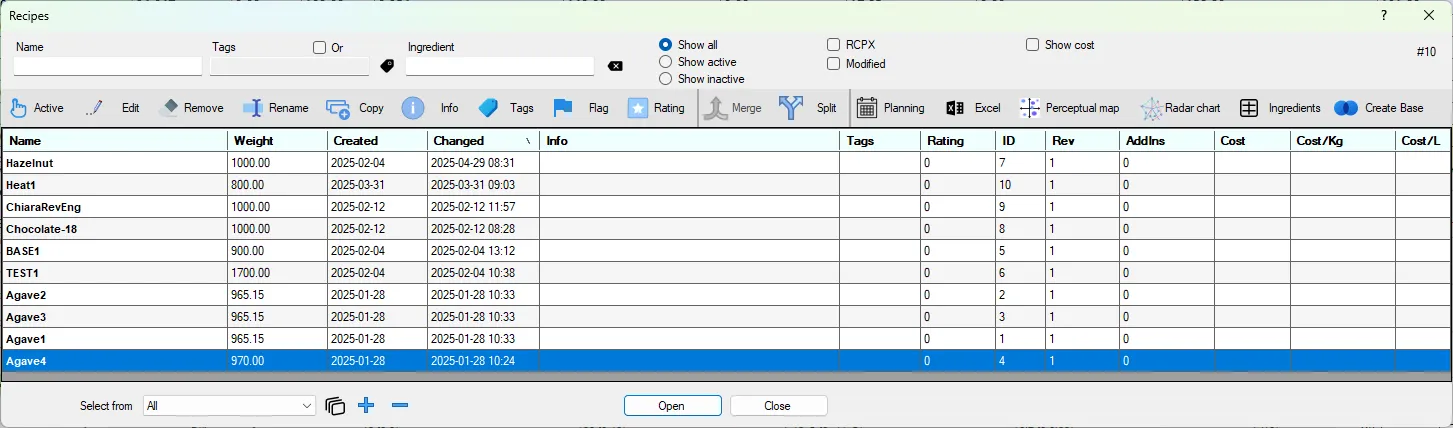Click the blue plus icon
Screen dimensions: 1453x428
[x=366, y=405]
